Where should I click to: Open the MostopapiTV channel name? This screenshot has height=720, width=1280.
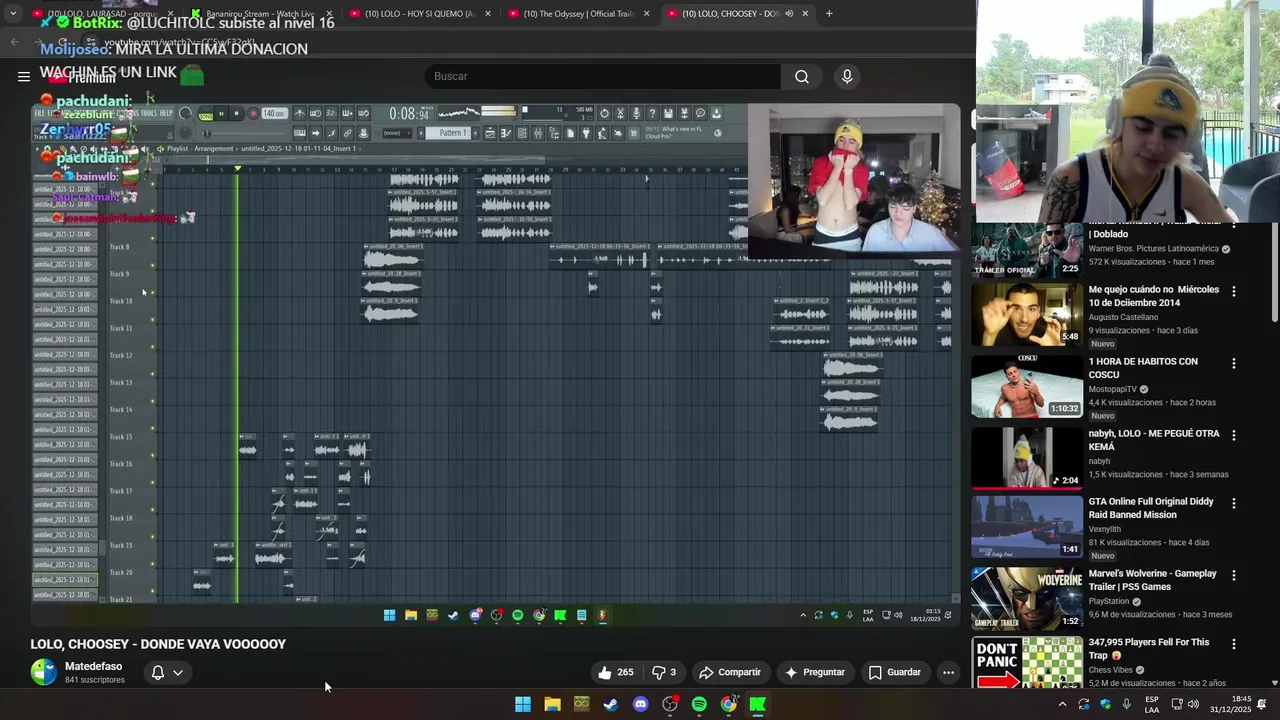coord(1114,389)
